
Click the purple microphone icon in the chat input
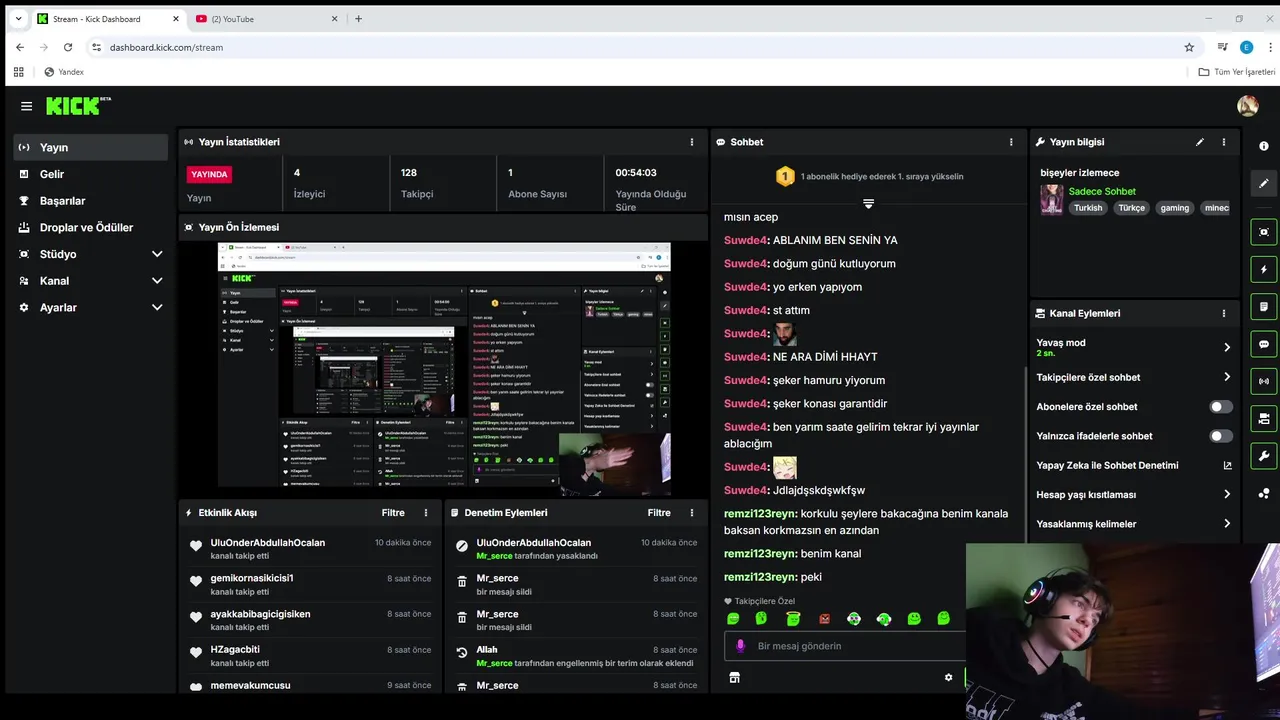741,646
